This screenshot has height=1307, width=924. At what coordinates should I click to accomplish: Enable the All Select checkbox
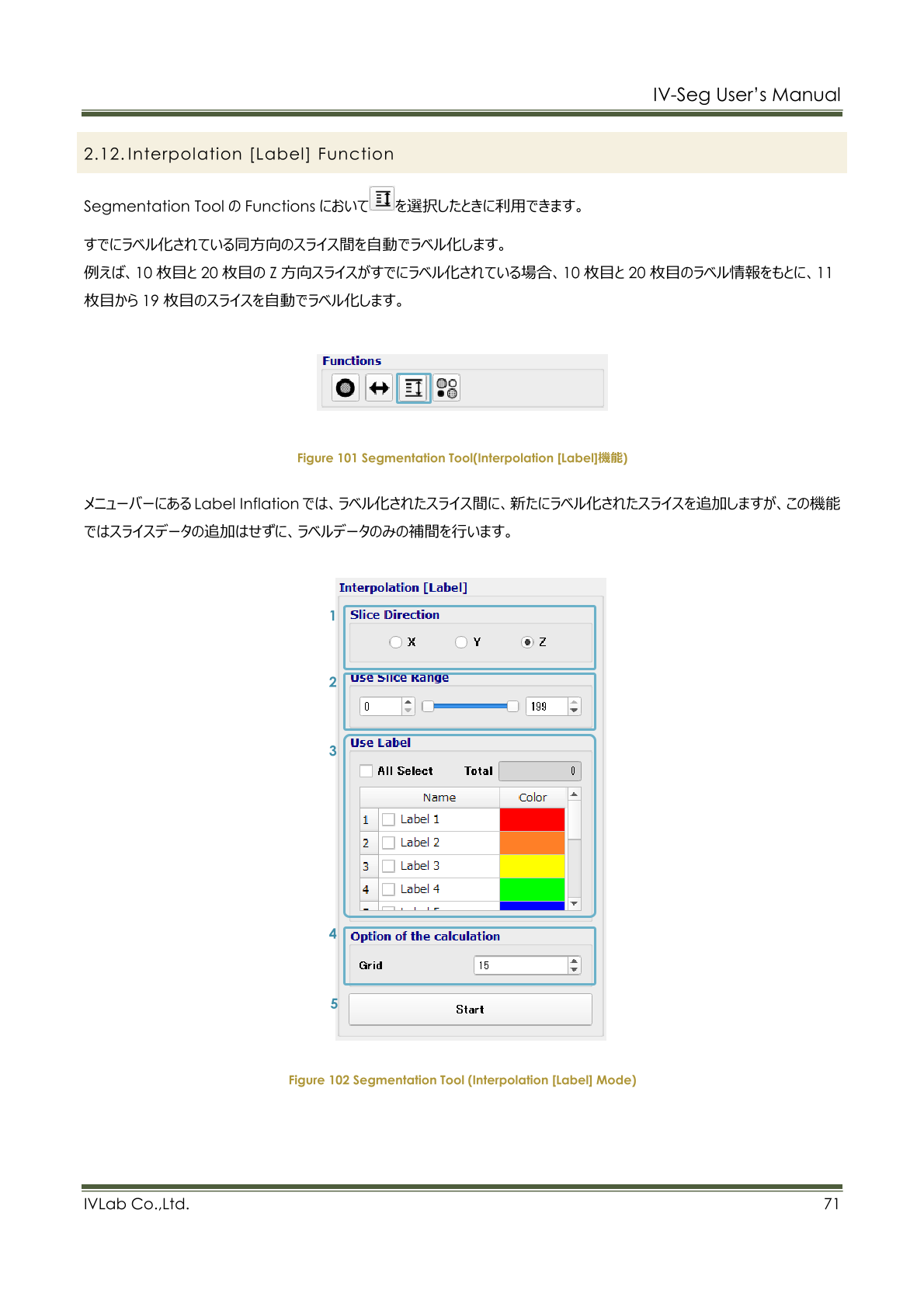click(x=366, y=771)
